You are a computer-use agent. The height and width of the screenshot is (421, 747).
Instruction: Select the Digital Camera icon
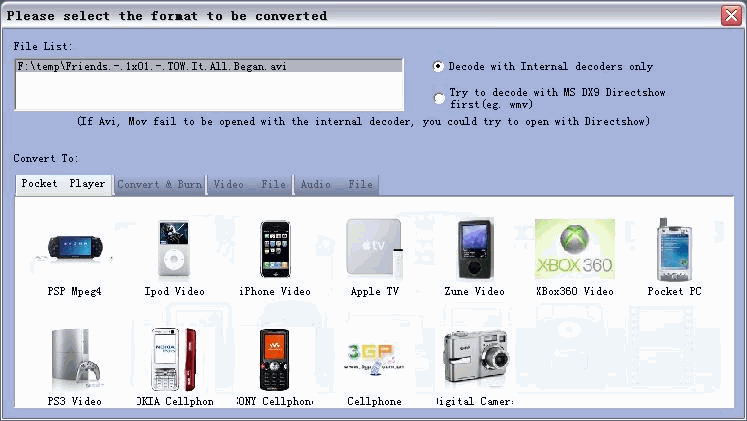point(475,359)
